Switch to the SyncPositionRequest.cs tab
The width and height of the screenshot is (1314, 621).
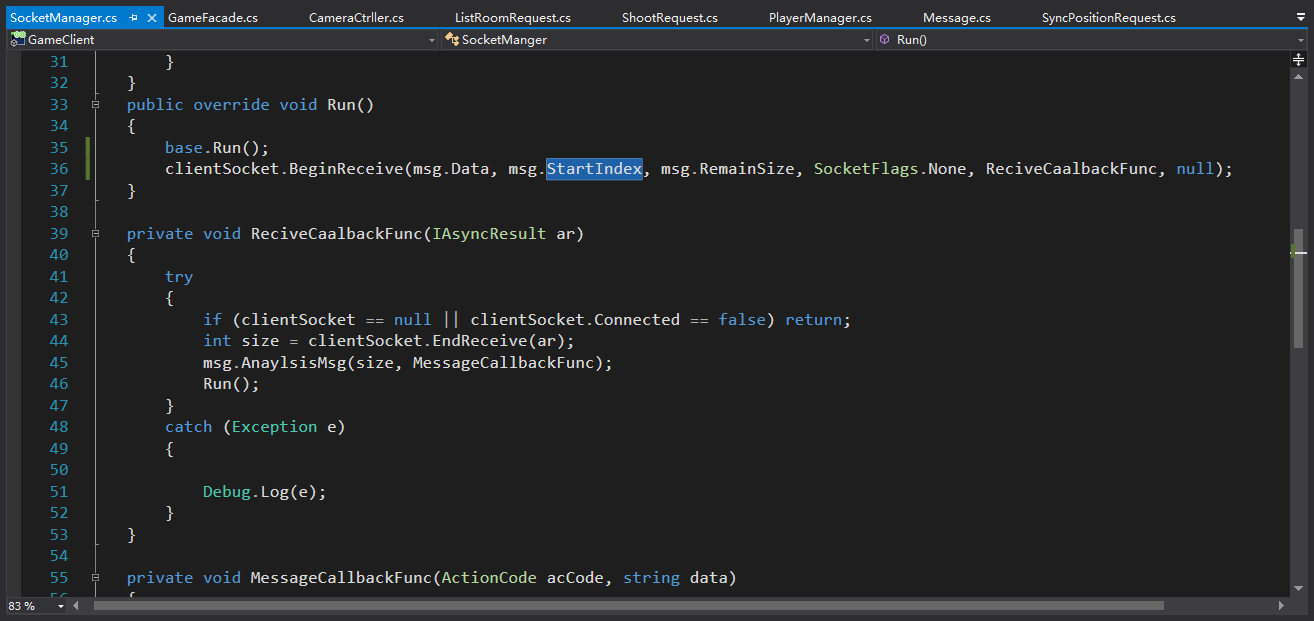(x=1109, y=18)
